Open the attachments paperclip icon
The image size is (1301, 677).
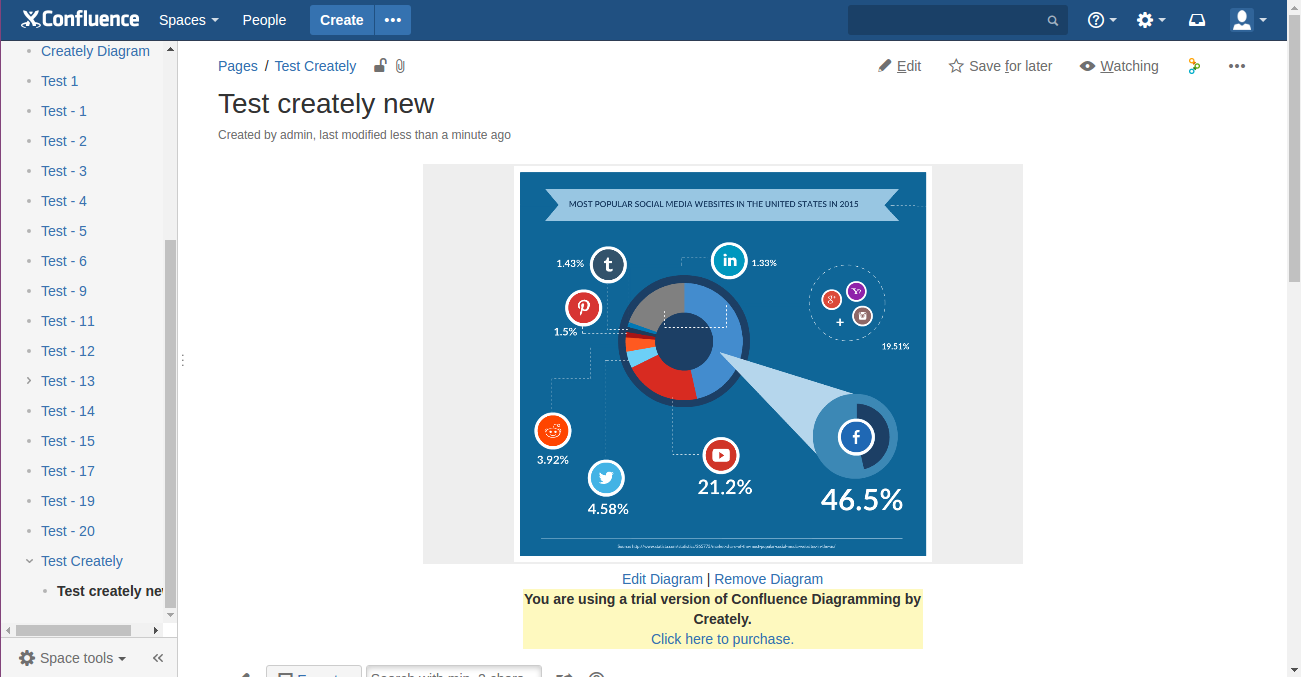[x=400, y=66]
